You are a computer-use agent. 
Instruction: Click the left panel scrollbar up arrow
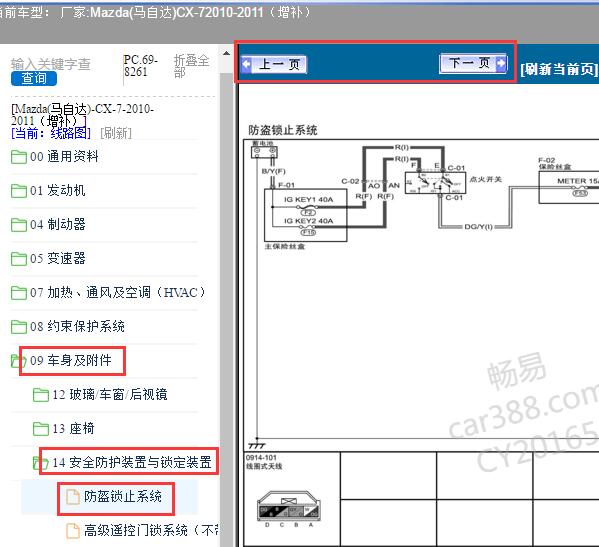click(227, 53)
